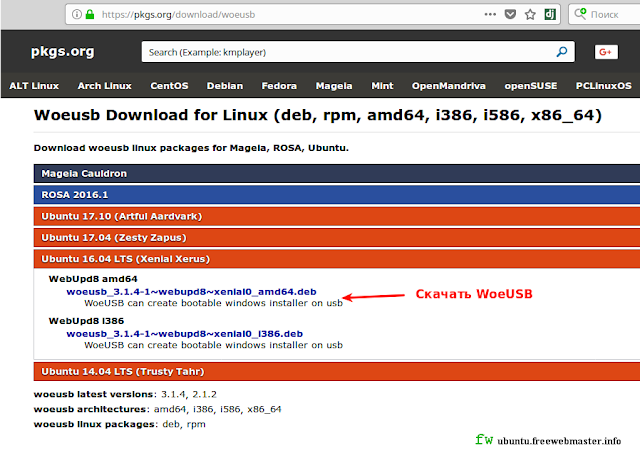Click the pkgs.org package search field
This screenshot has height=453, width=640.
click(x=358, y=52)
